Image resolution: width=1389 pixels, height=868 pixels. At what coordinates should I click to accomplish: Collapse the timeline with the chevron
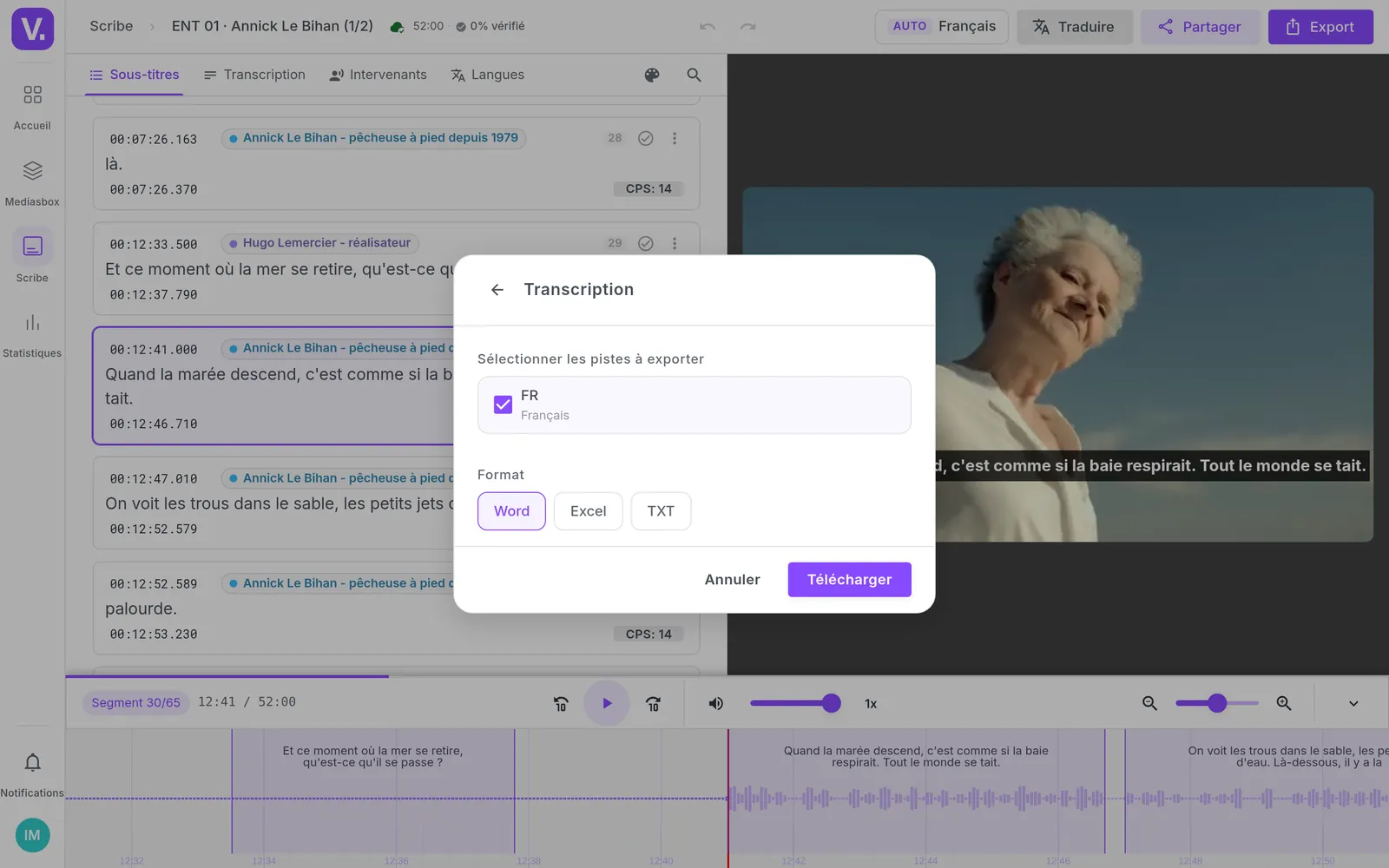1353,704
